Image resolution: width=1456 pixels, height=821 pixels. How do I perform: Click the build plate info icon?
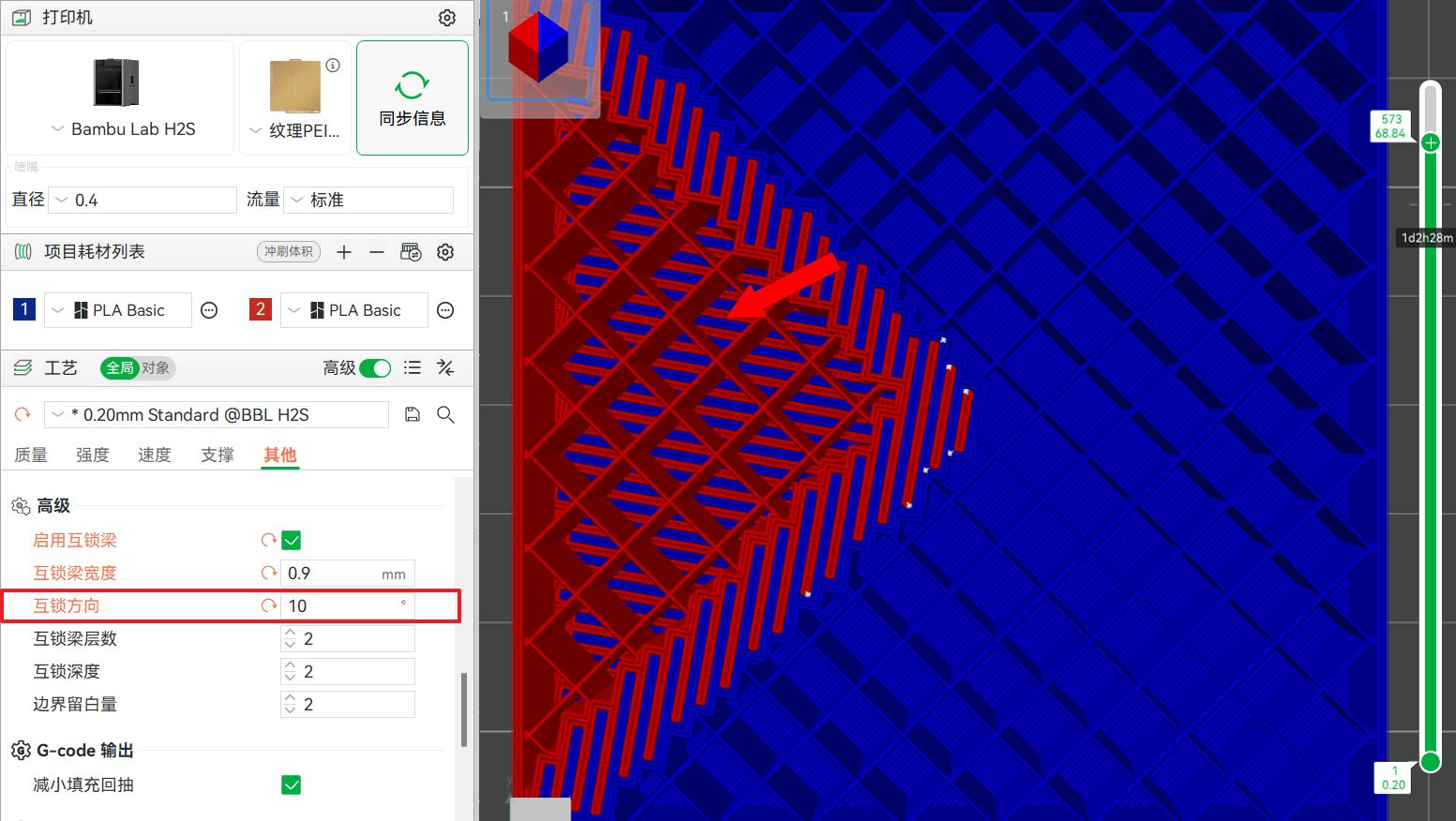(x=333, y=66)
